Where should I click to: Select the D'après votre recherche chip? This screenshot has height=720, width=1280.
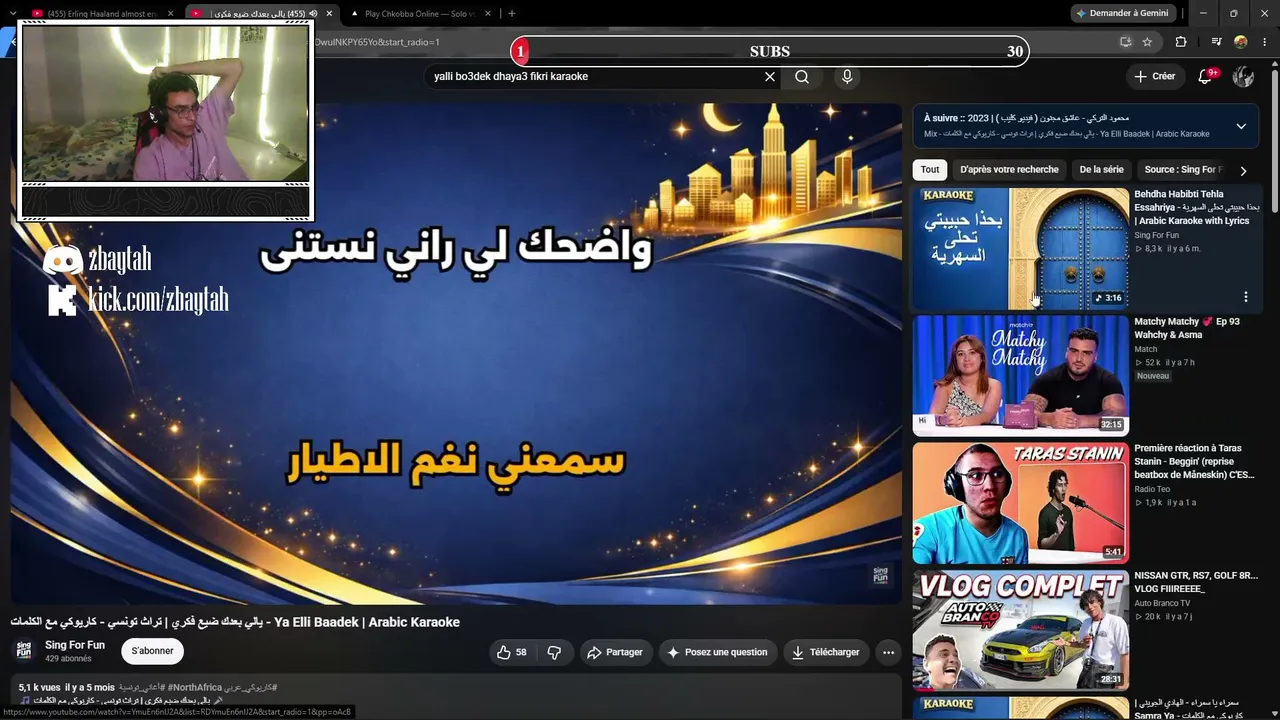tap(1009, 170)
